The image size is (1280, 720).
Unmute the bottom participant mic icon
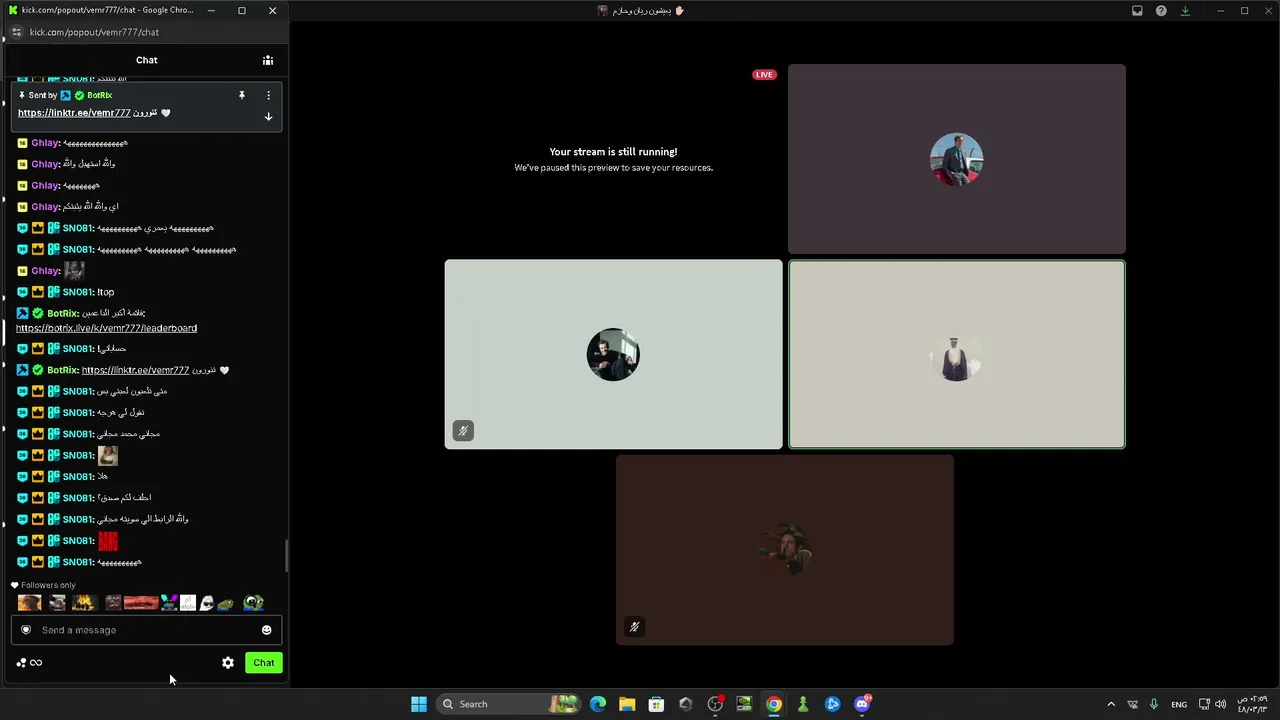click(634, 627)
